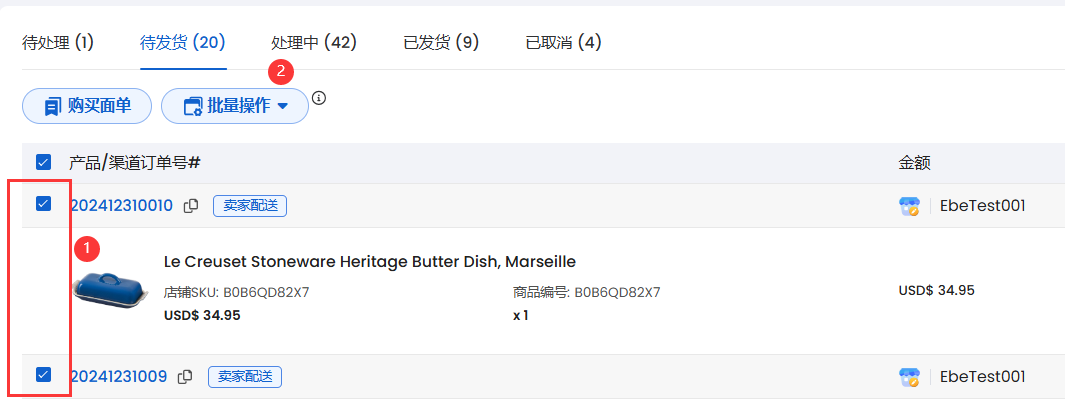Show the 已取消 (4) tab
Image resolution: width=1065 pixels, height=404 pixels.
[564, 43]
